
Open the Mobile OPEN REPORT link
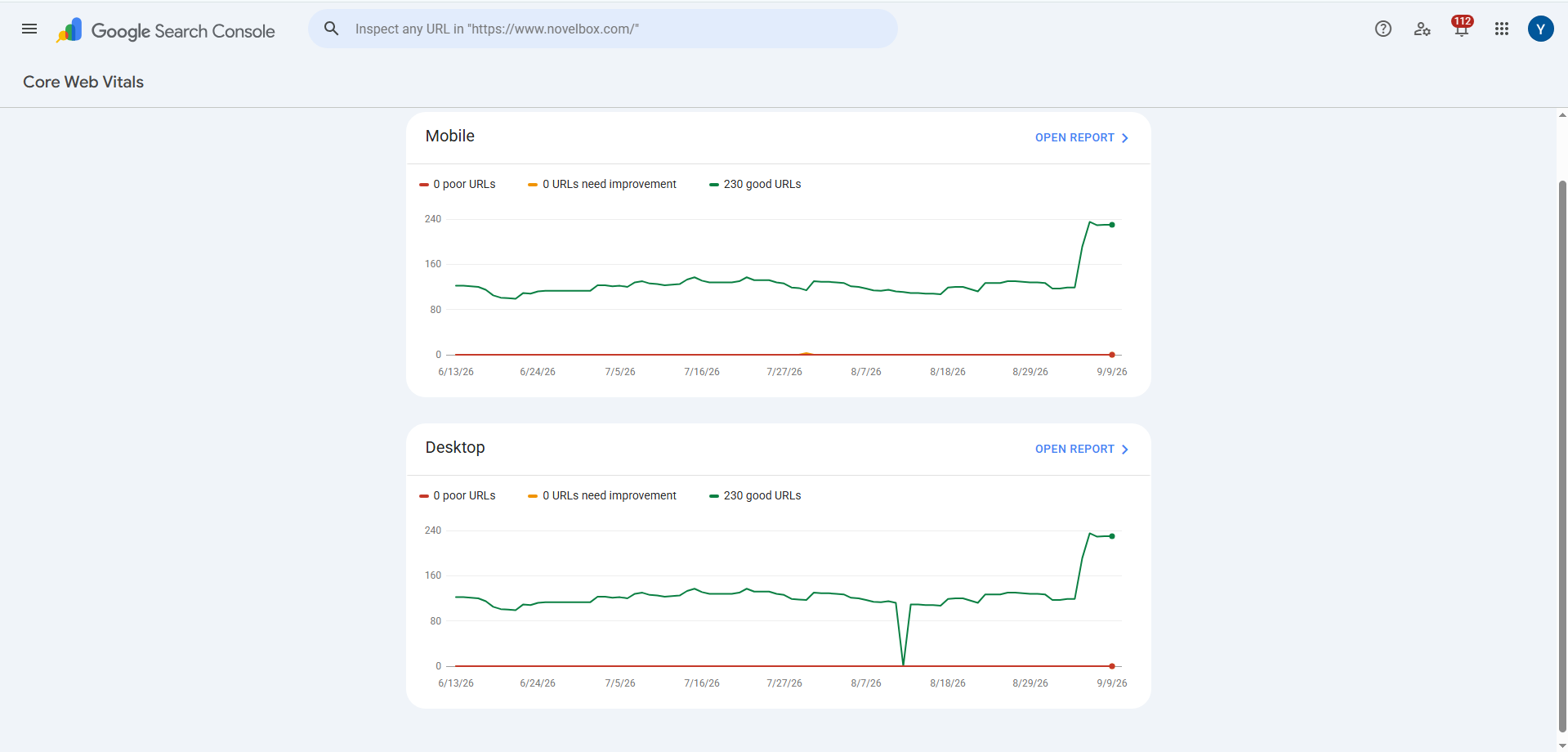[1082, 137]
